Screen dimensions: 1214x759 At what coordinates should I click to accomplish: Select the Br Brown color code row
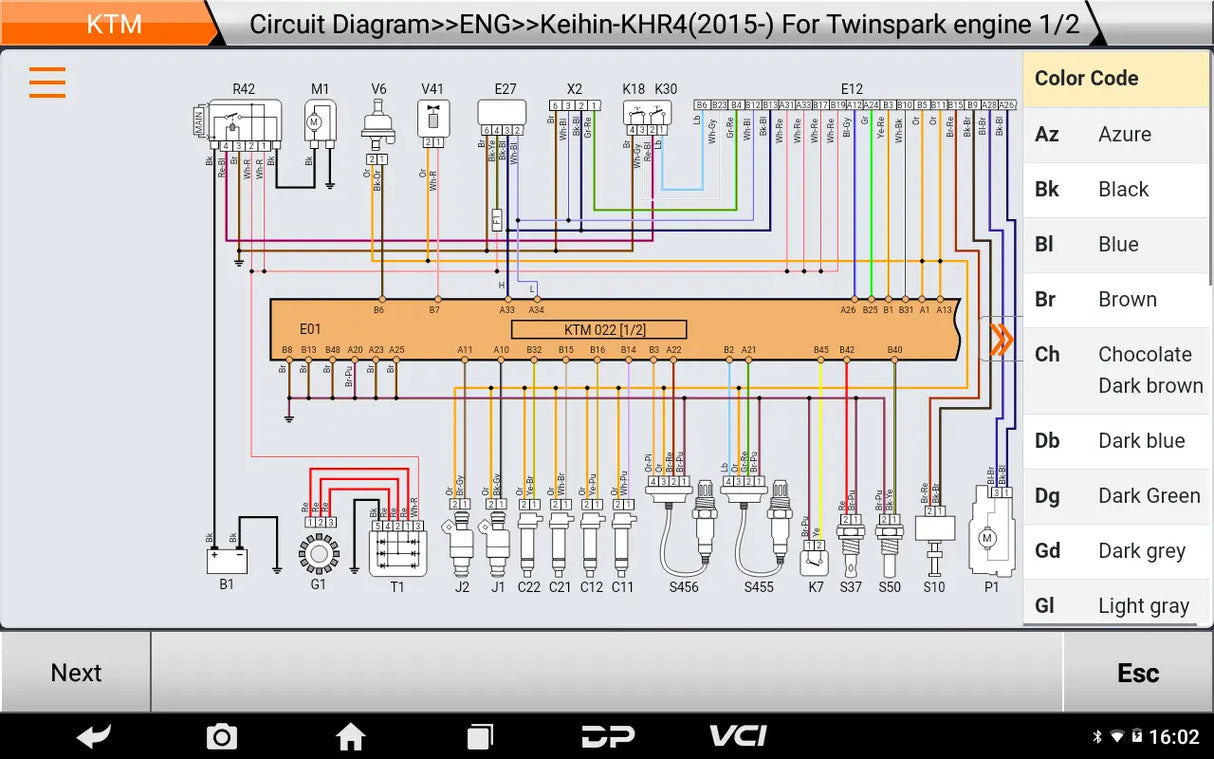pos(1116,299)
